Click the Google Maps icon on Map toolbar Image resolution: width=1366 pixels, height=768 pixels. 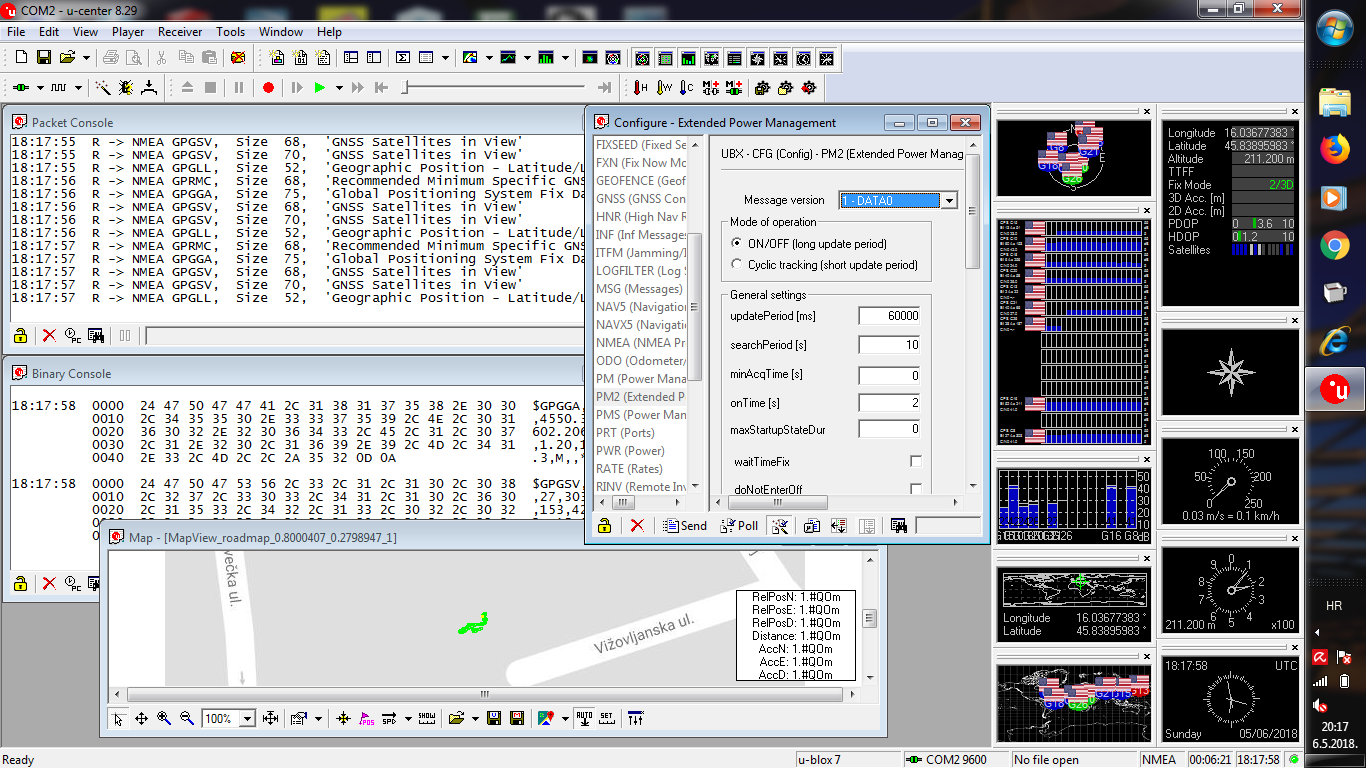pos(546,718)
